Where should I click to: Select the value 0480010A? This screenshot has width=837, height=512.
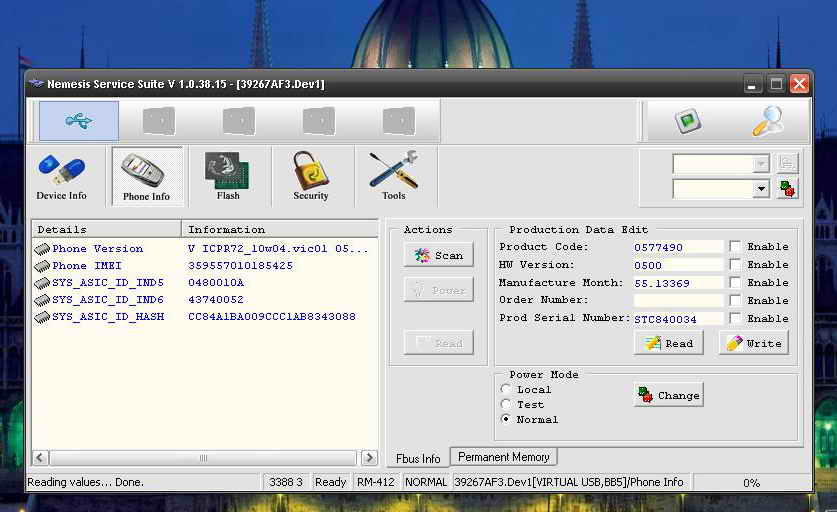[x=216, y=283]
